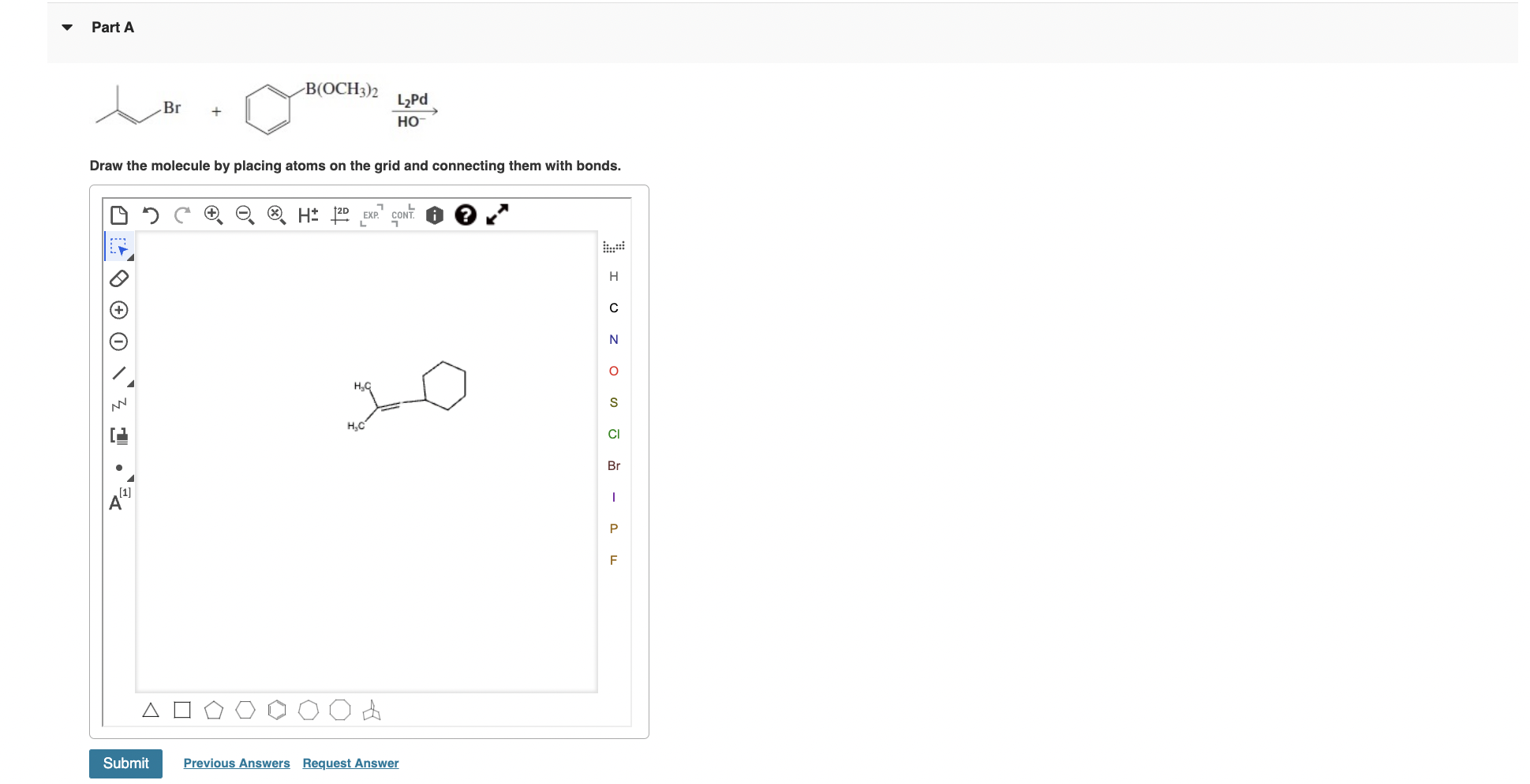Open the lasso selection tool
This screenshot has width=1530, height=784.
118,246
